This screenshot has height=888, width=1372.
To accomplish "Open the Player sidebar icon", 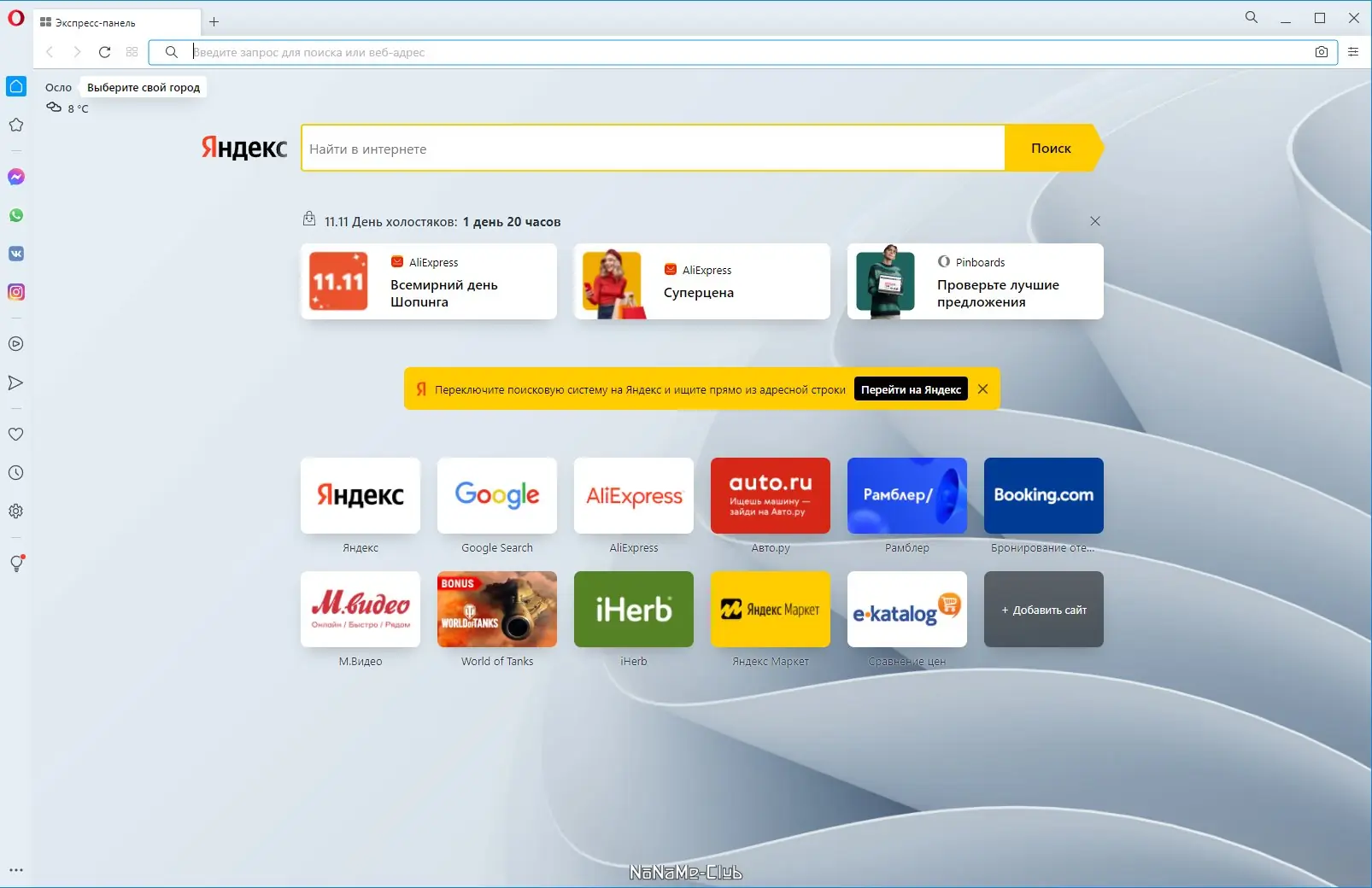I will click(16, 344).
